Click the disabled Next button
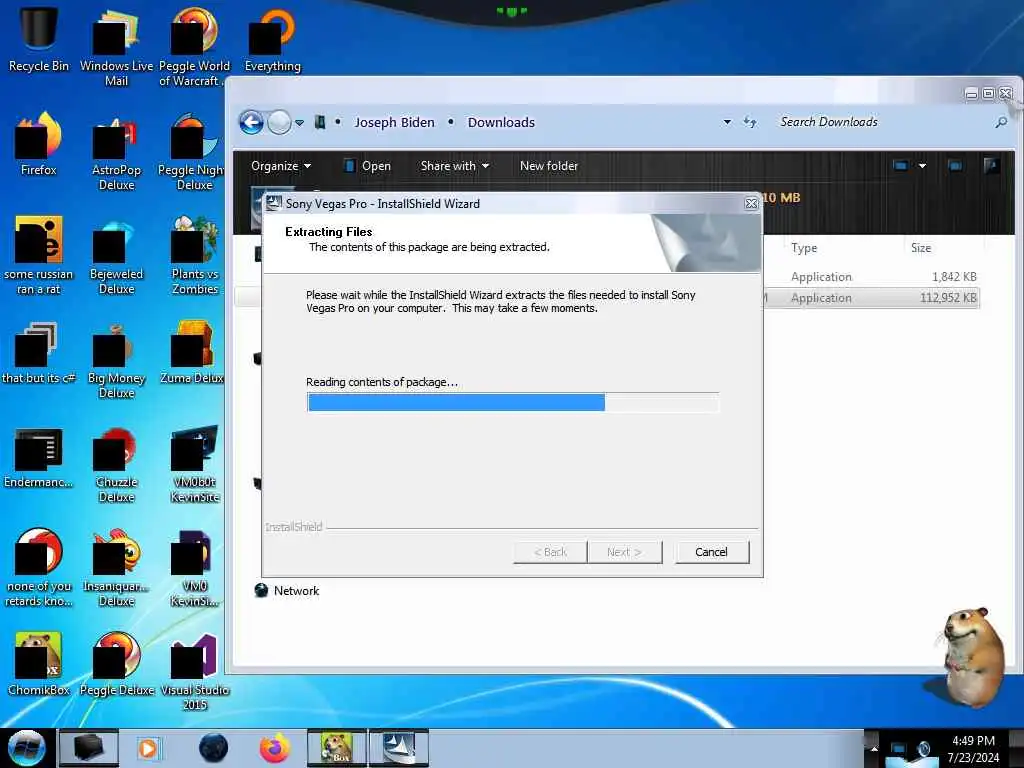This screenshot has height=768, width=1024. click(x=624, y=552)
